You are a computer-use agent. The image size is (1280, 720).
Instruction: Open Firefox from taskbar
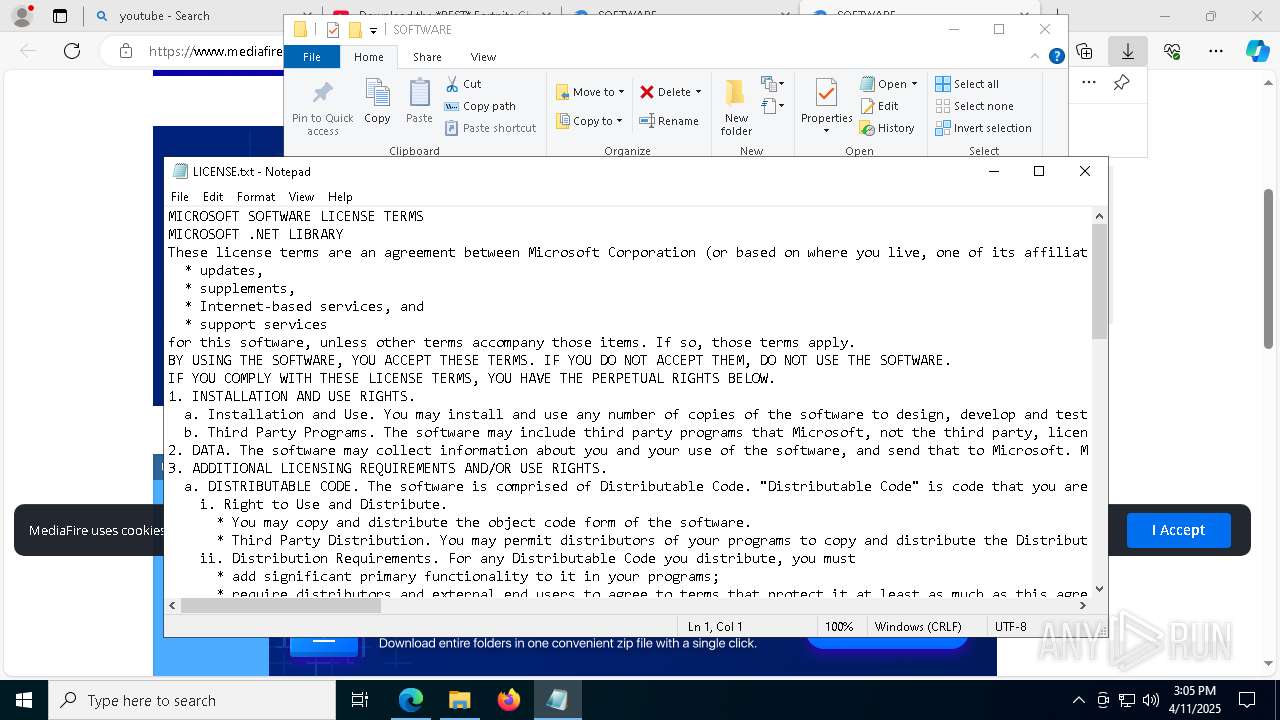(508, 700)
